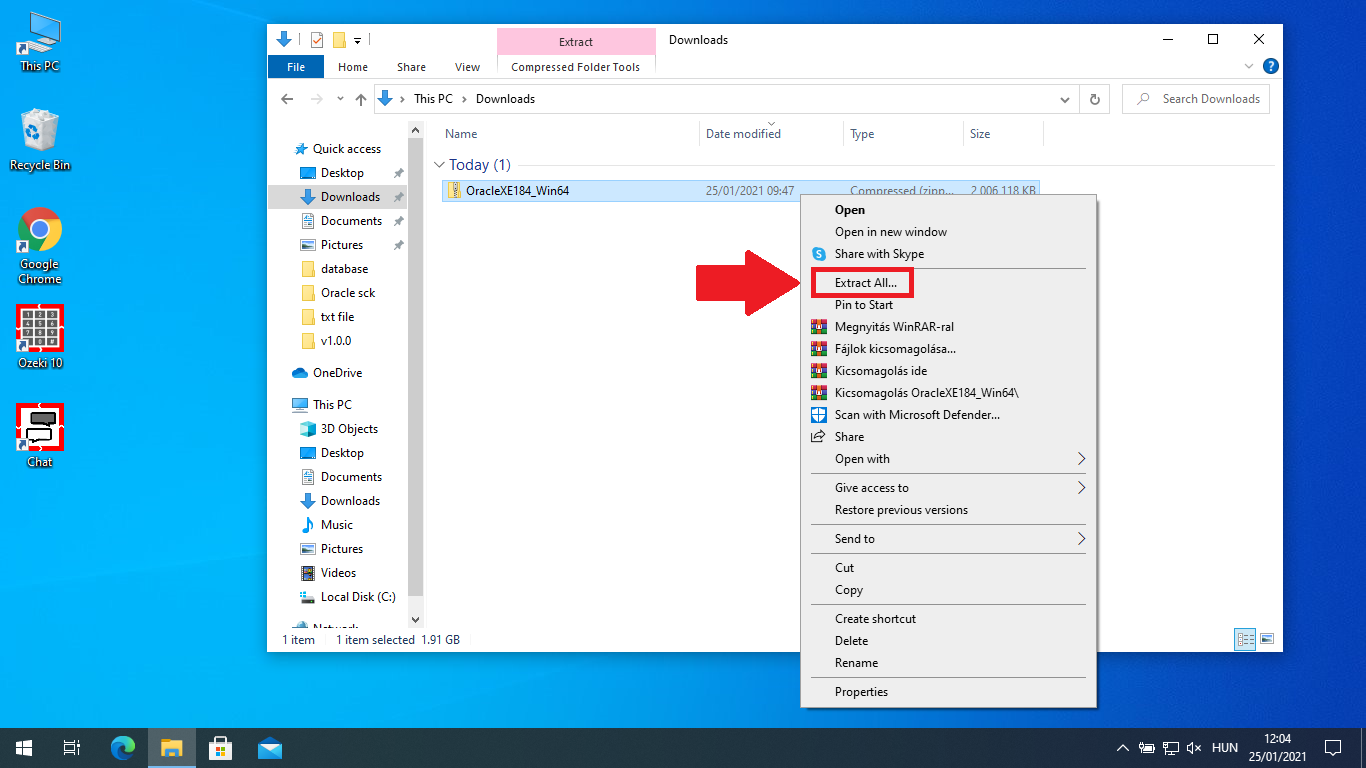Switch to large thumbnails view toggle
The width and height of the screenshot is (1366, 768).
pos(1267,639)
